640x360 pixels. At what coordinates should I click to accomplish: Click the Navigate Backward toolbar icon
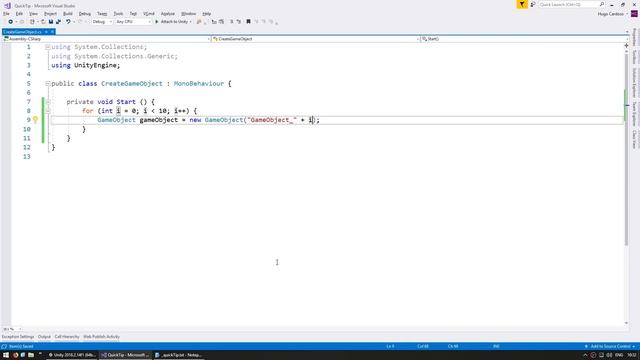10,22
